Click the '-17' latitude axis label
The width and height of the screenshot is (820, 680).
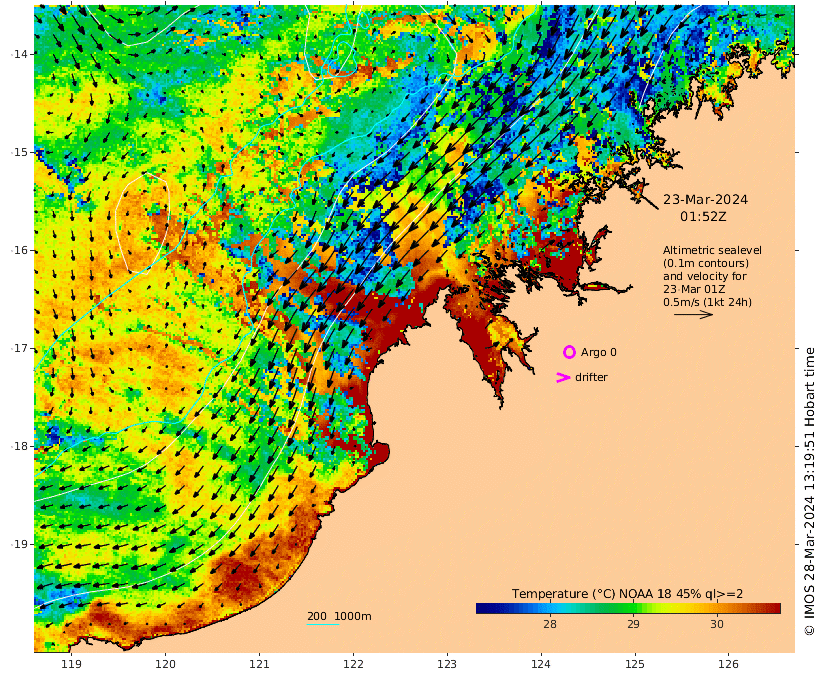[x=20, y=348]
